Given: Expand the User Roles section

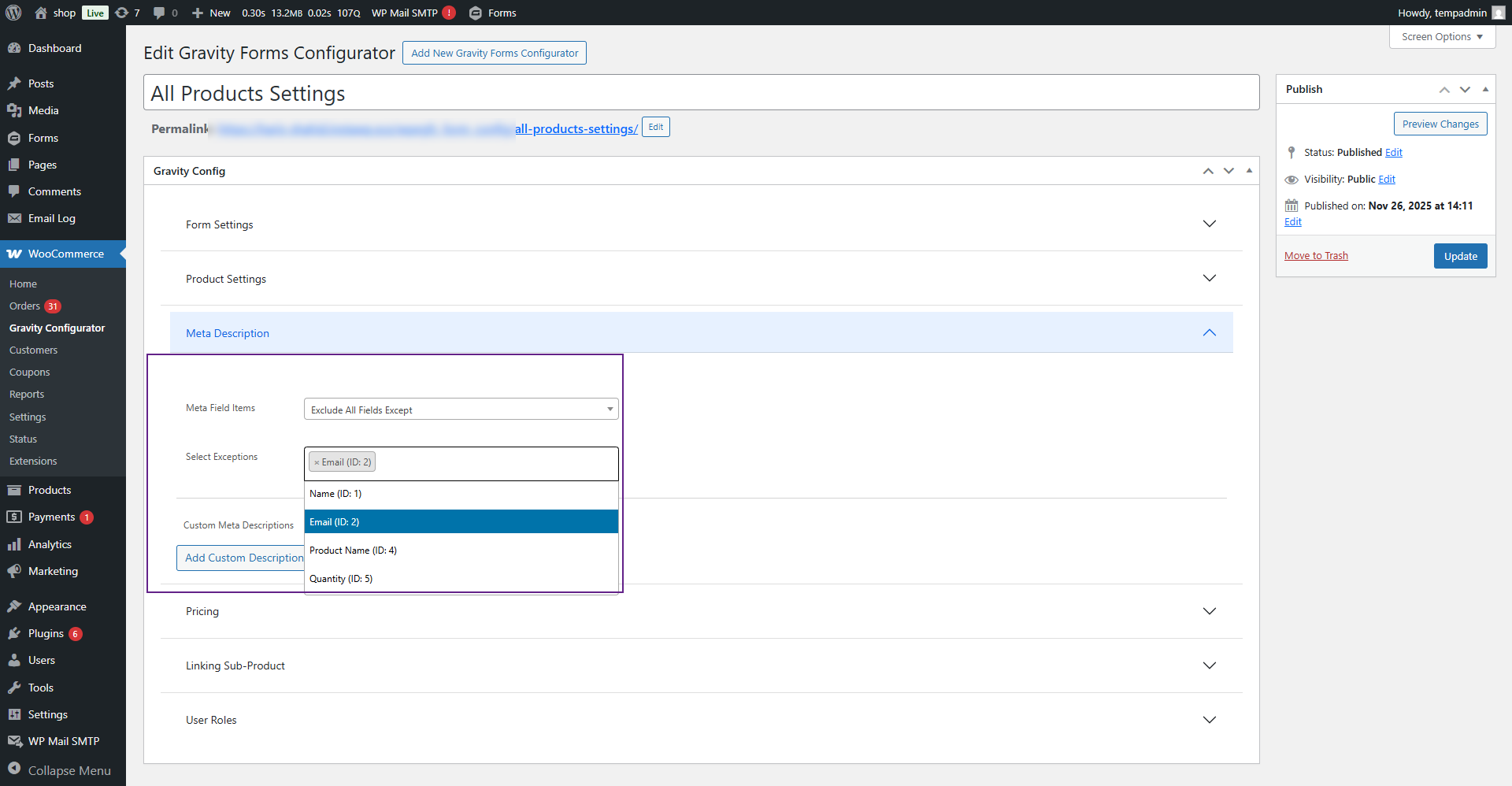Looking at the screenshot, I should pos(701,720).
